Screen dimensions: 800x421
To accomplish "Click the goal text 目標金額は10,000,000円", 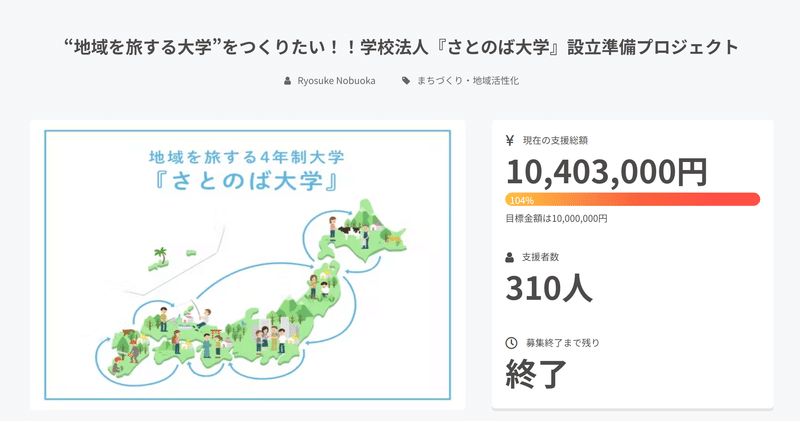I will pos(556,218).
